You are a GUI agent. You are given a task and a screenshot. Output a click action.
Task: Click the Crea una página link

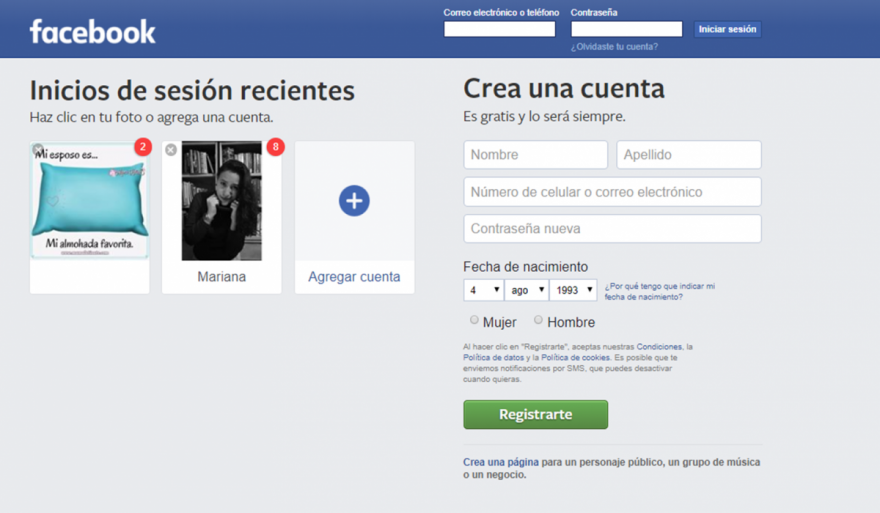coord(501,462)
